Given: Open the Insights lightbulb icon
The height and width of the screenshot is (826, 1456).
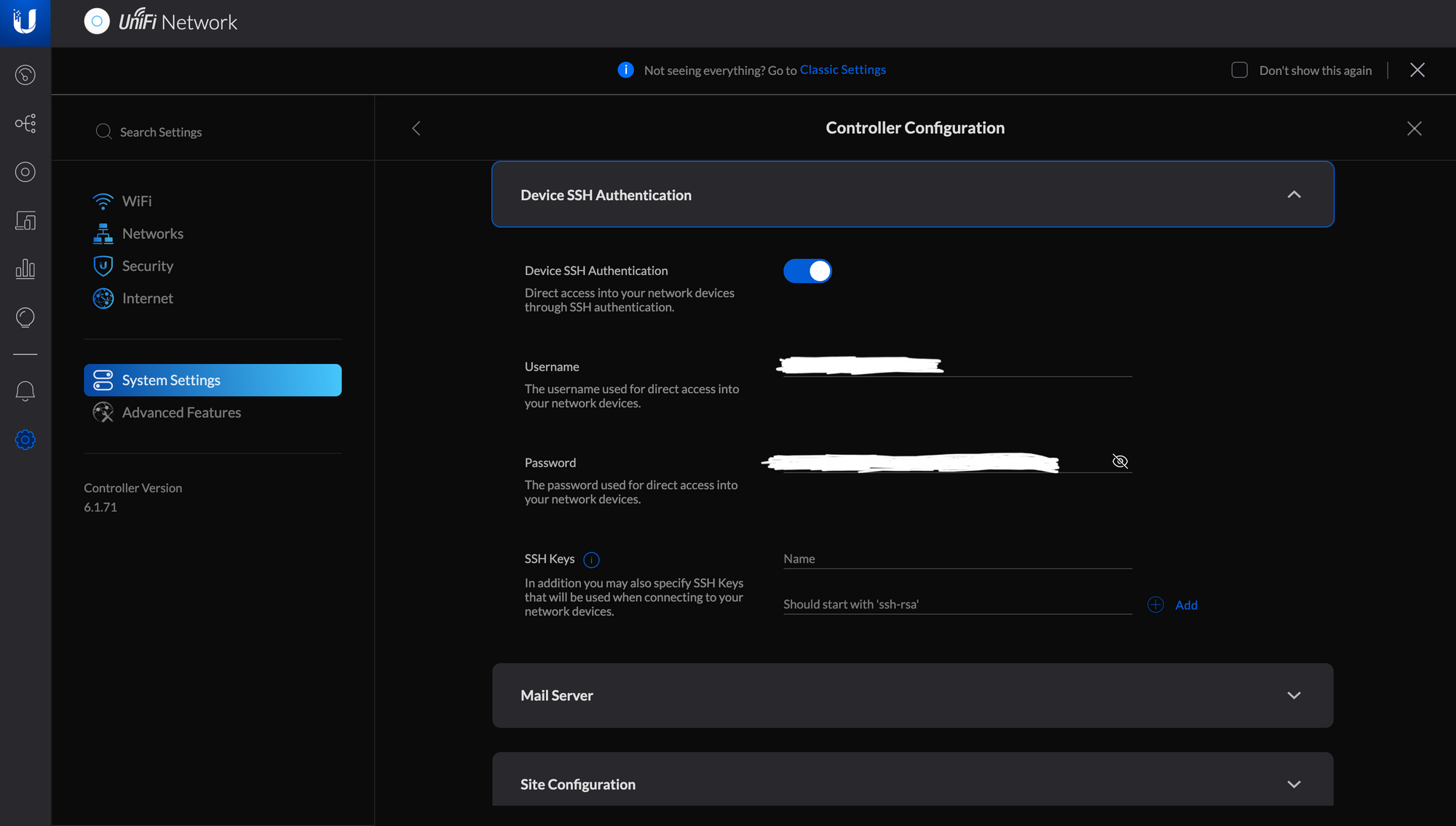Looking at the screenshot, I should (x=25, y=317).
